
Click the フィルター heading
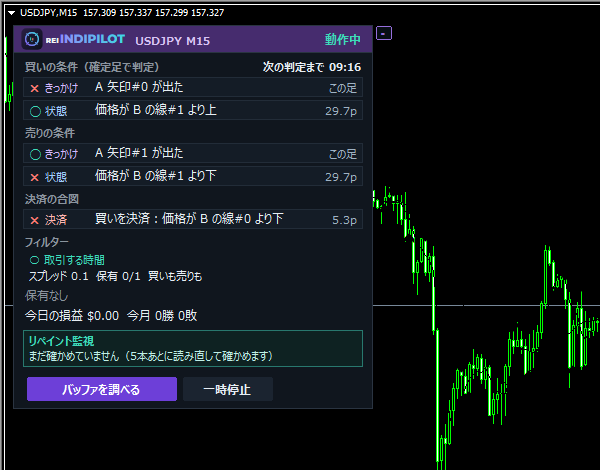47,242
